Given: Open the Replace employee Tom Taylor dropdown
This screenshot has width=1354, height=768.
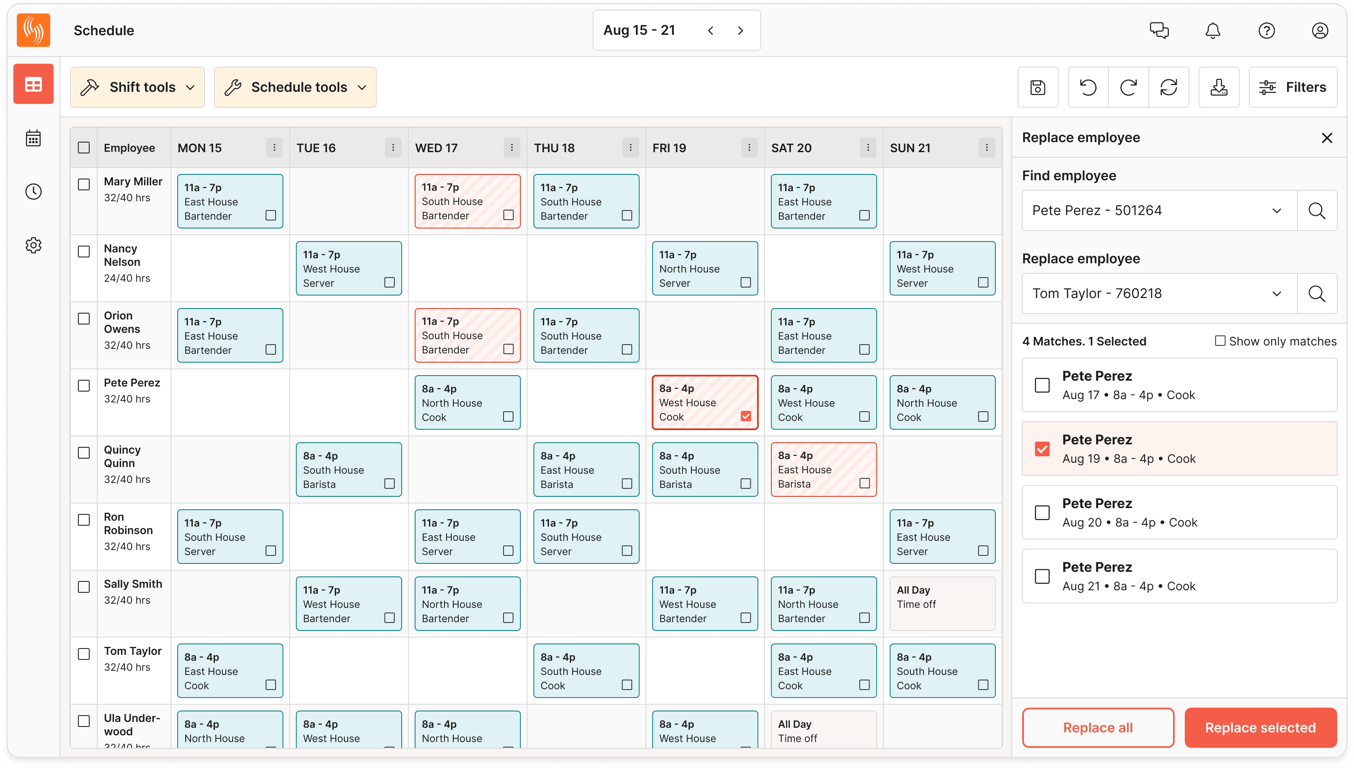Looking at the screenshot, I should tap(1159, 294).
